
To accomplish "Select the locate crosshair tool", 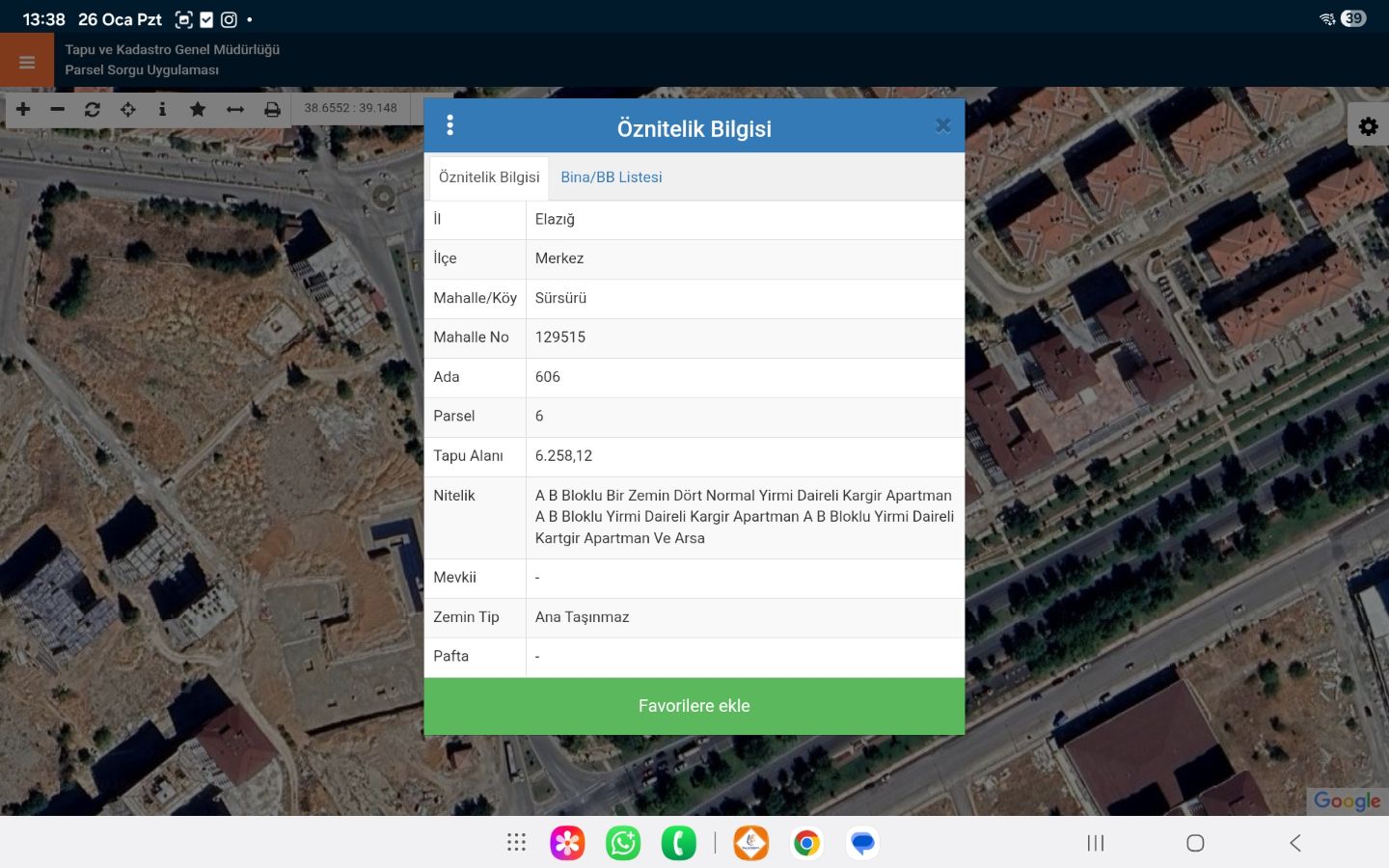I will coord(127,109).
